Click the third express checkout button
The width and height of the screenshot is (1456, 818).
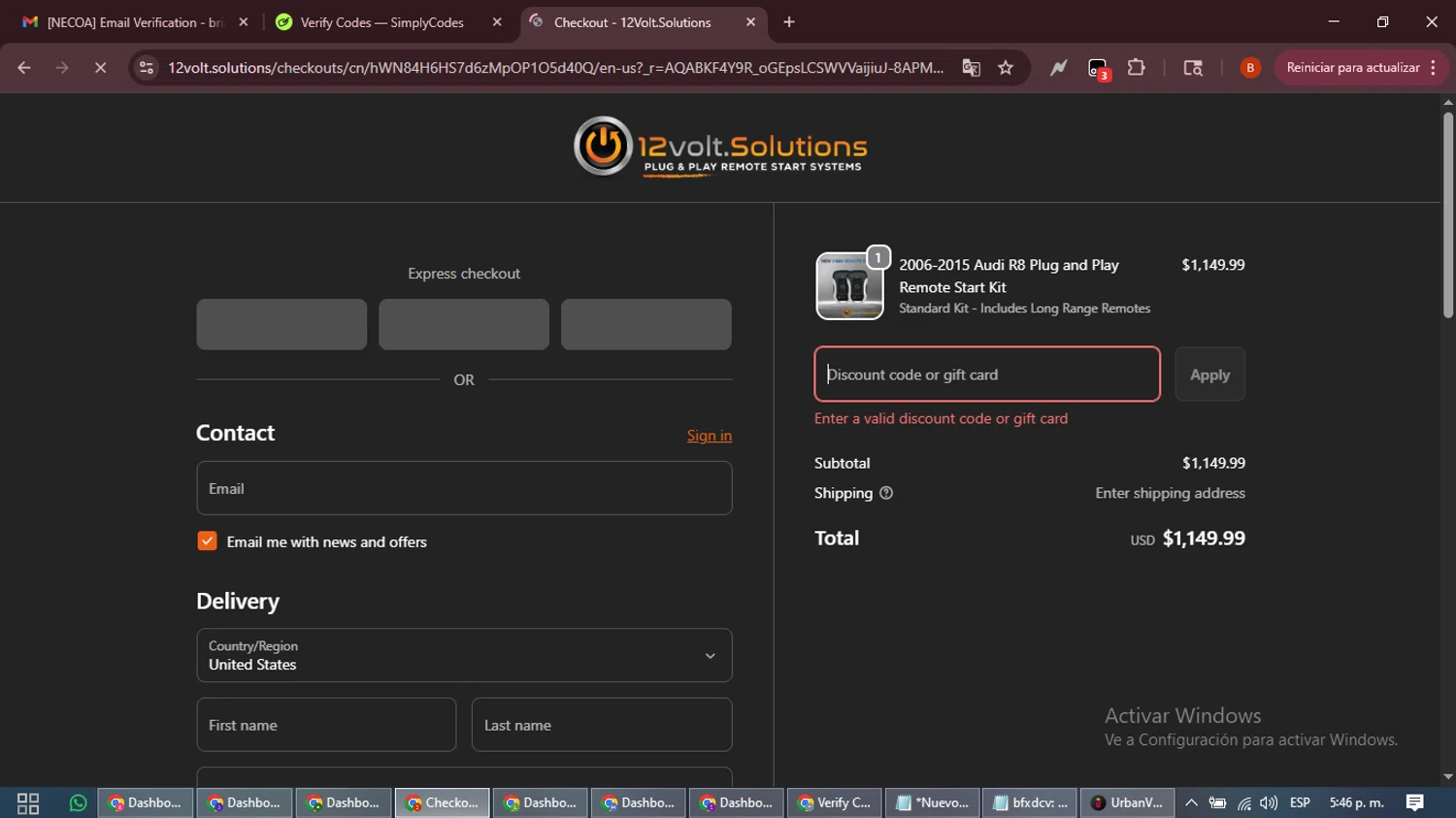pos(646,324)
